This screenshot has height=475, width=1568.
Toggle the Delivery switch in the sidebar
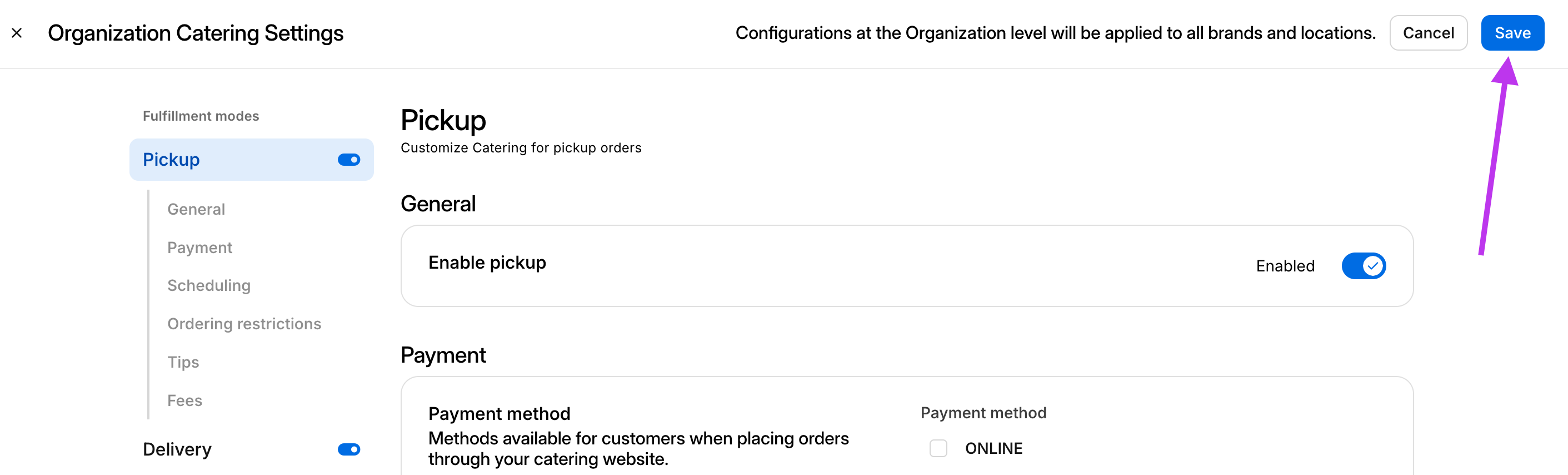pos(348,449)
